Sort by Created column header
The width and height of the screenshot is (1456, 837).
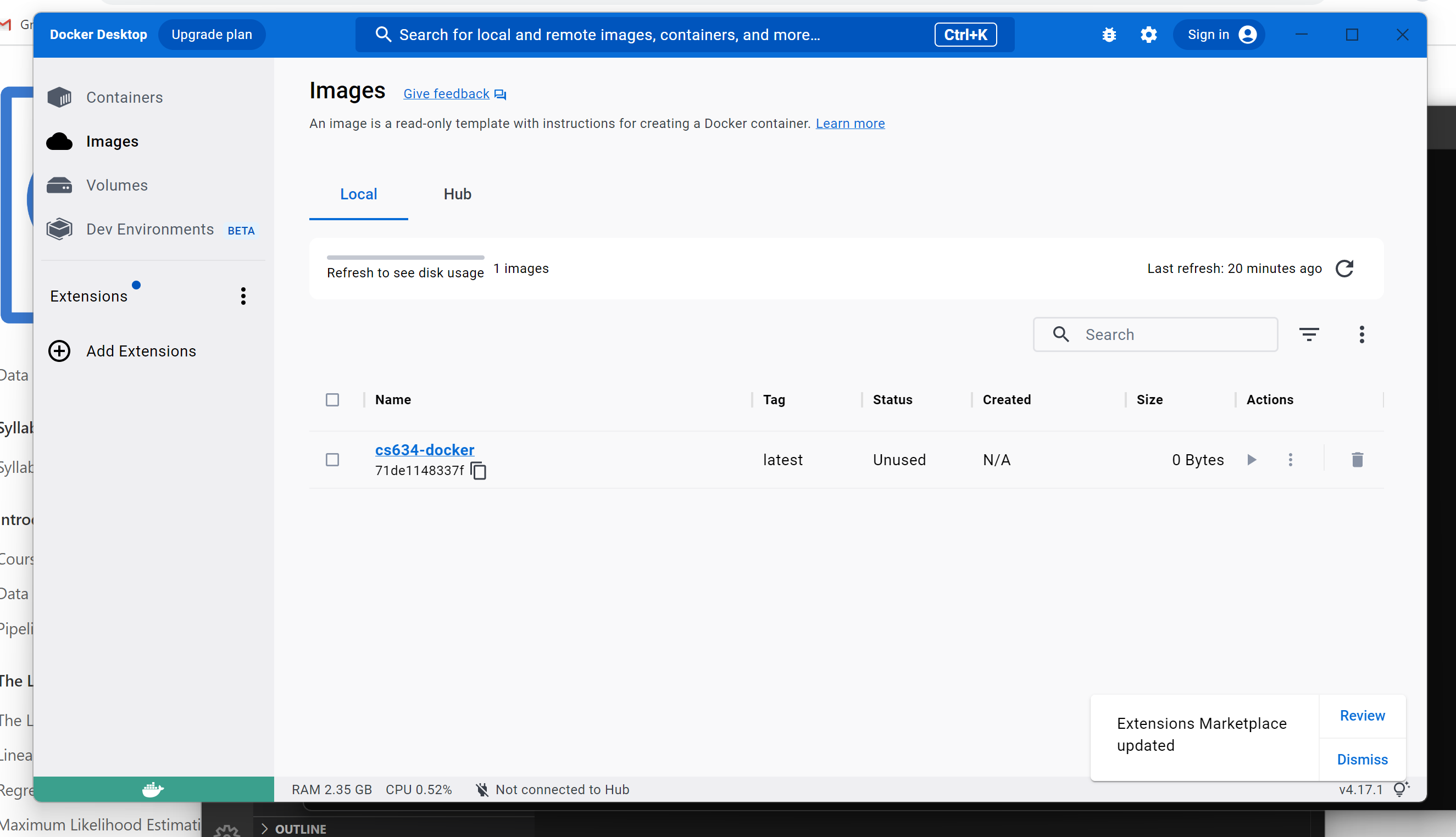pyautogui.click(x=1007, y=399)
